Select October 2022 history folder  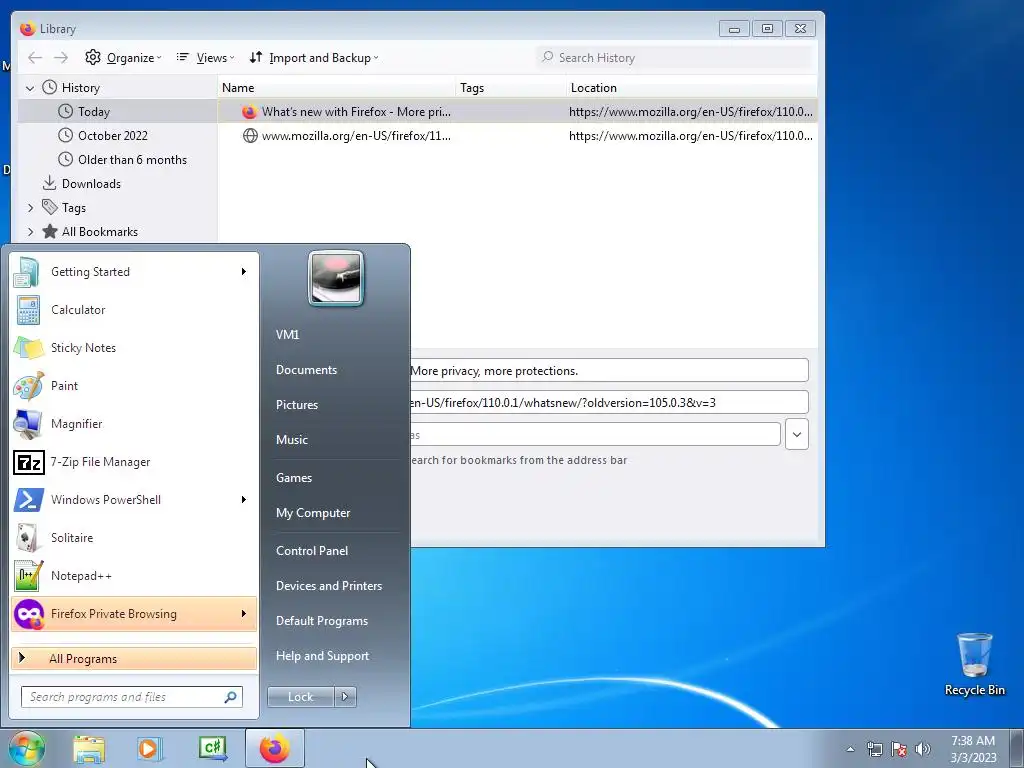[x=112, y=136]
